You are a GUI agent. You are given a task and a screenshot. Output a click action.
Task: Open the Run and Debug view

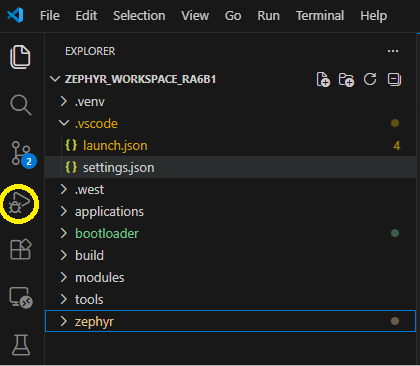pyautogui.click(x=19, y=203)
